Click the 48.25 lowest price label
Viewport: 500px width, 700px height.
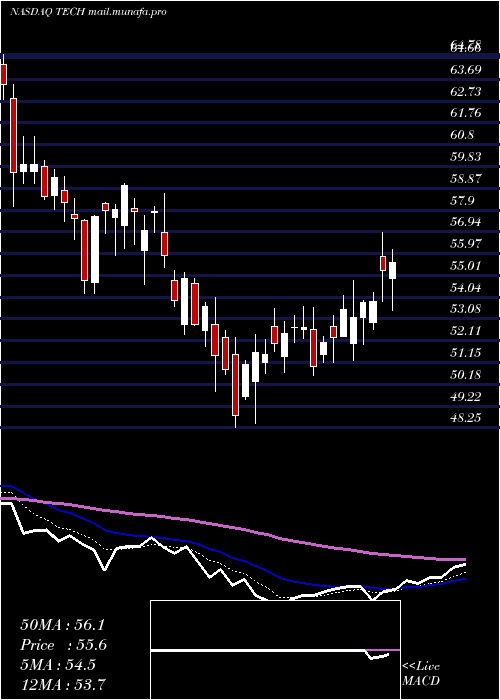click(466, 418)
